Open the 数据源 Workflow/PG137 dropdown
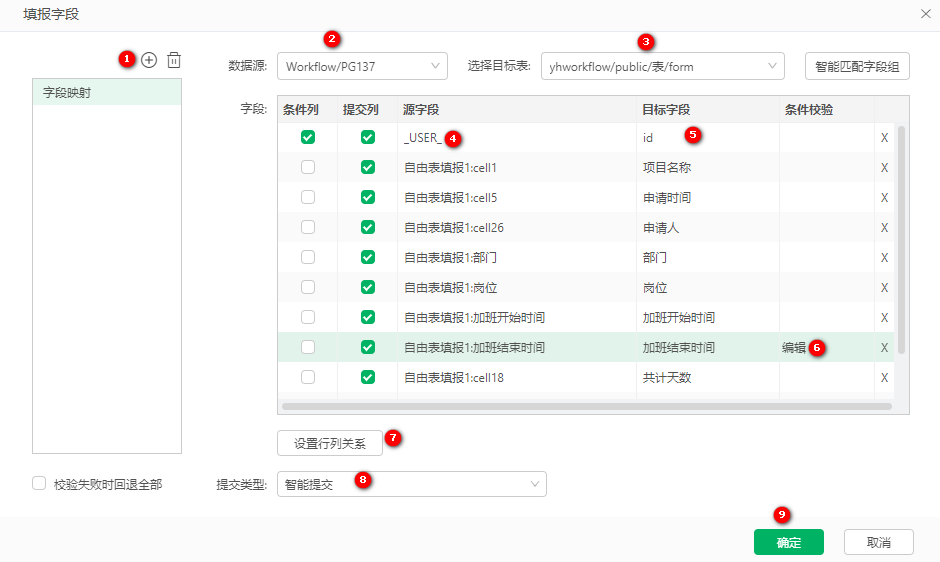940x562 pixels. (362, 66)
